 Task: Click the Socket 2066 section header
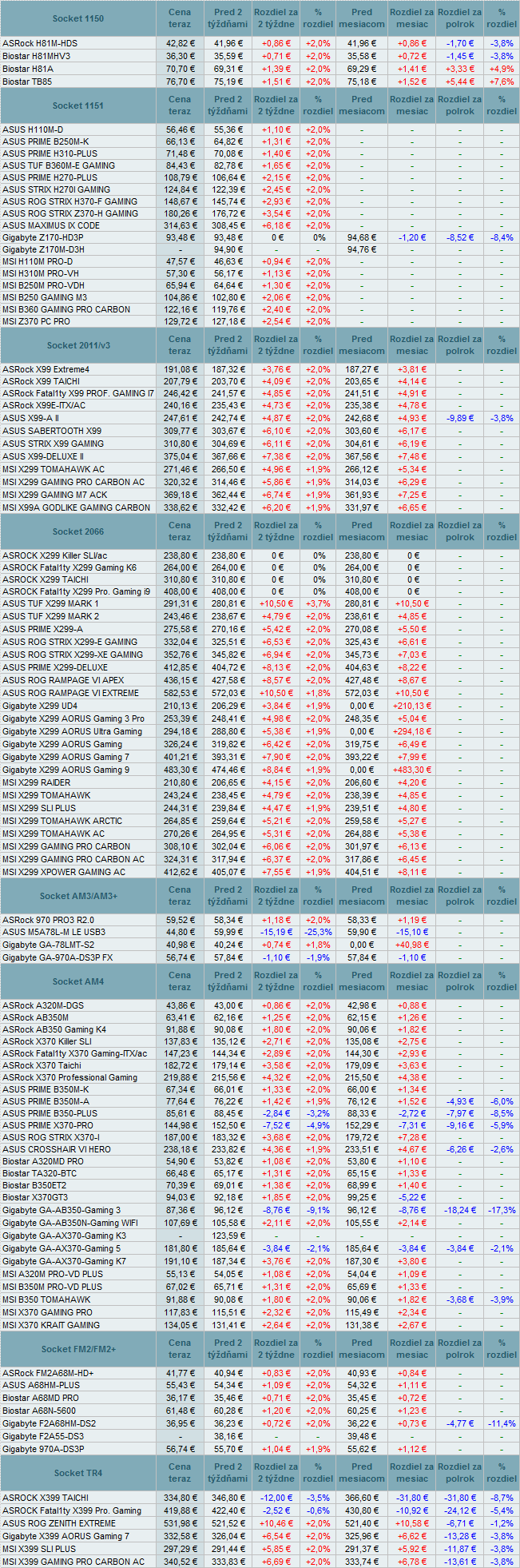[78, 531]
